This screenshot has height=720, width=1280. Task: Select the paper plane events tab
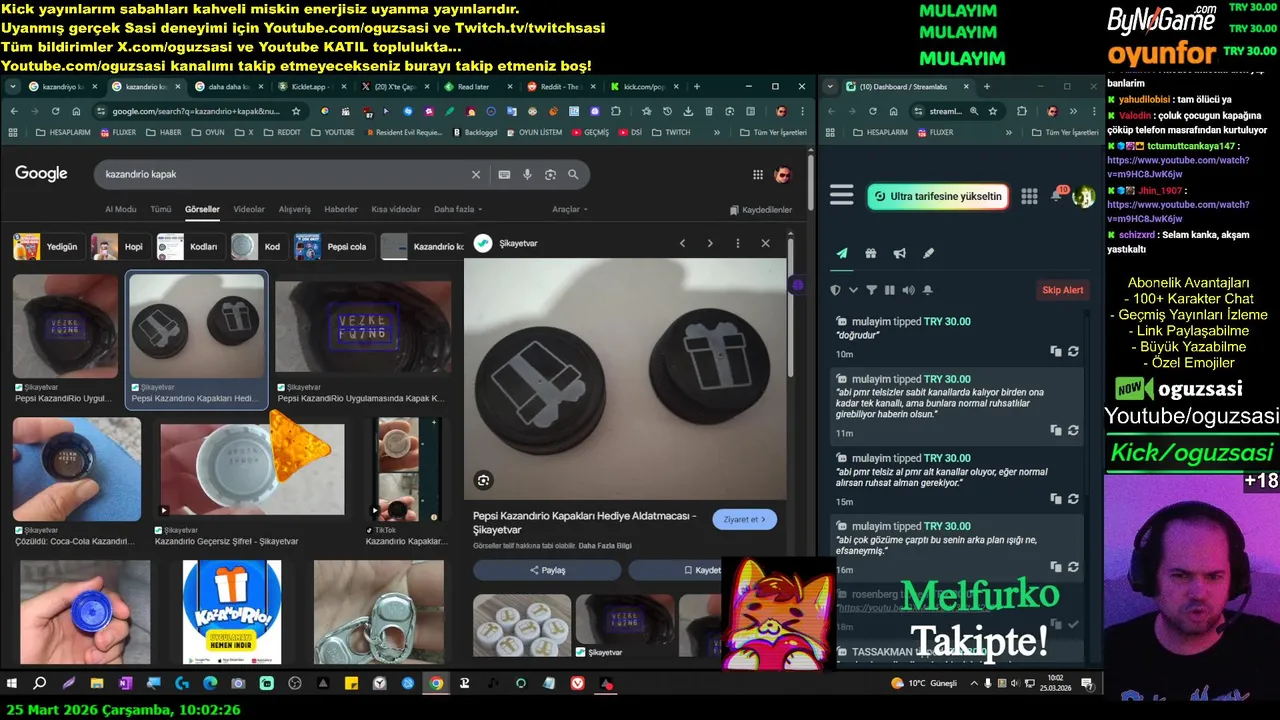[842, 254]
